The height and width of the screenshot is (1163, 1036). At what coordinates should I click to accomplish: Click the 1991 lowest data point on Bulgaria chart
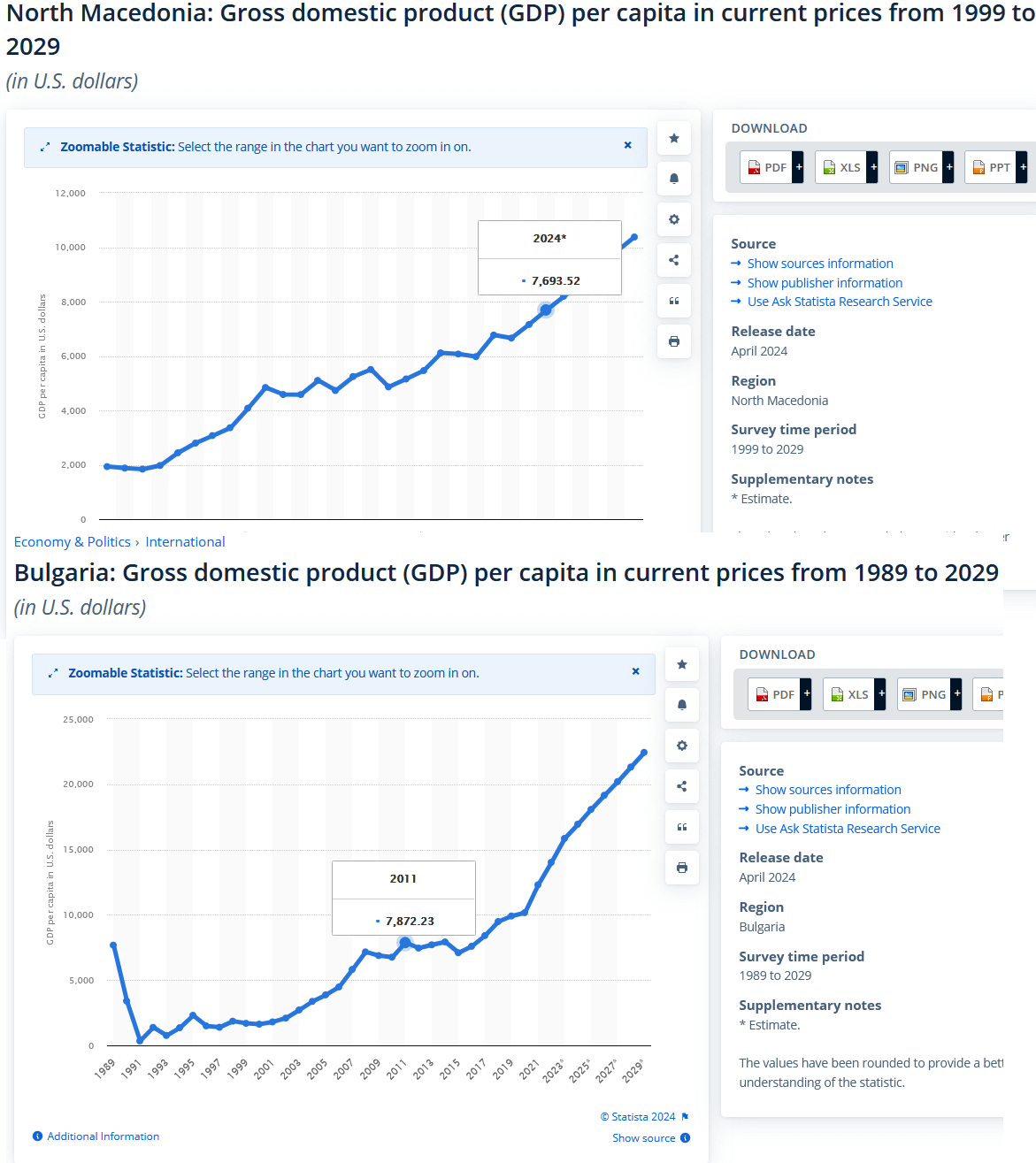coord(140,1041)
